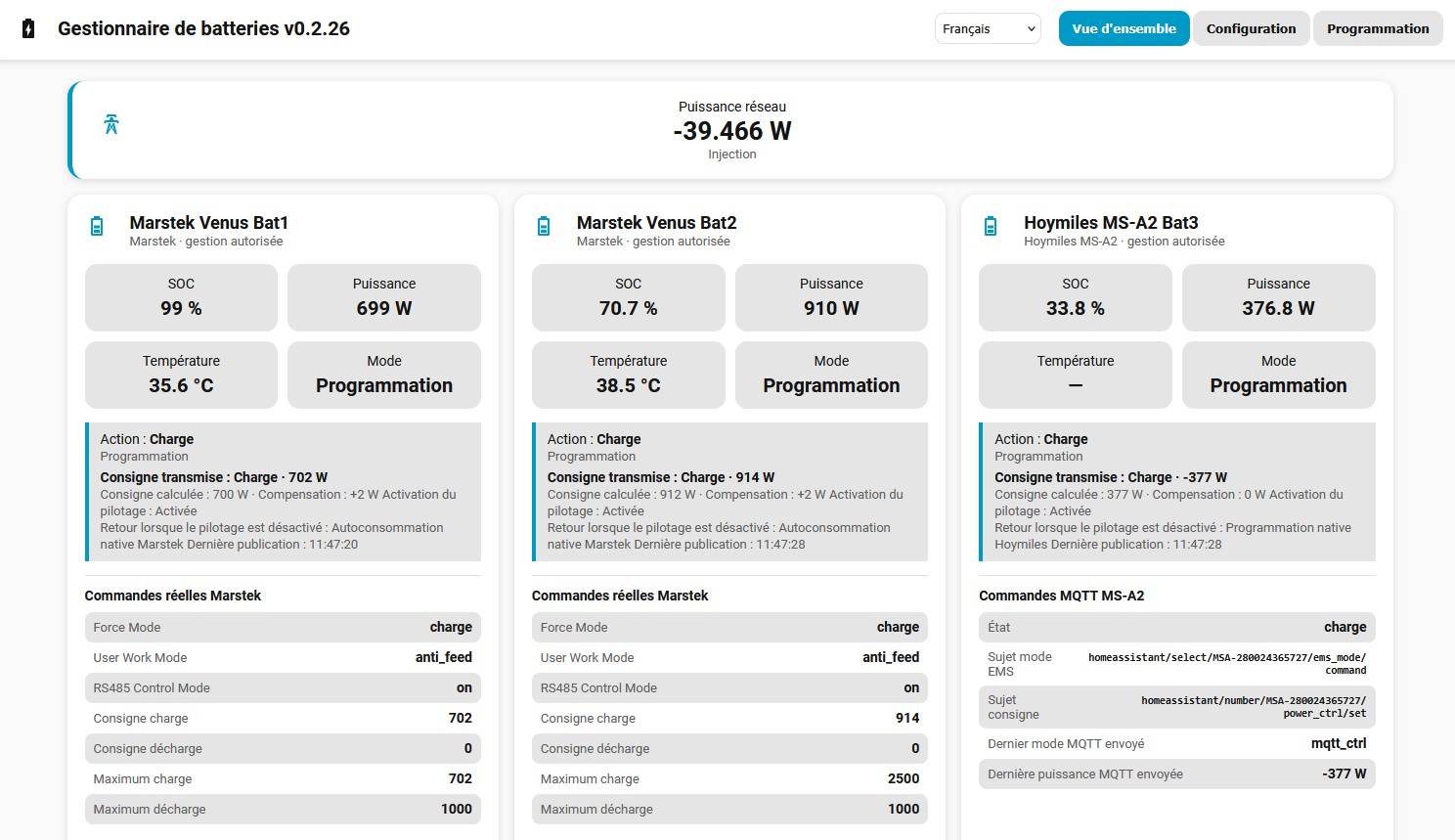Click Consigne transmise : Charge · 702 W
This screenshot has height=840, width=1455.
pyautogui.click(x=213, y=477)
